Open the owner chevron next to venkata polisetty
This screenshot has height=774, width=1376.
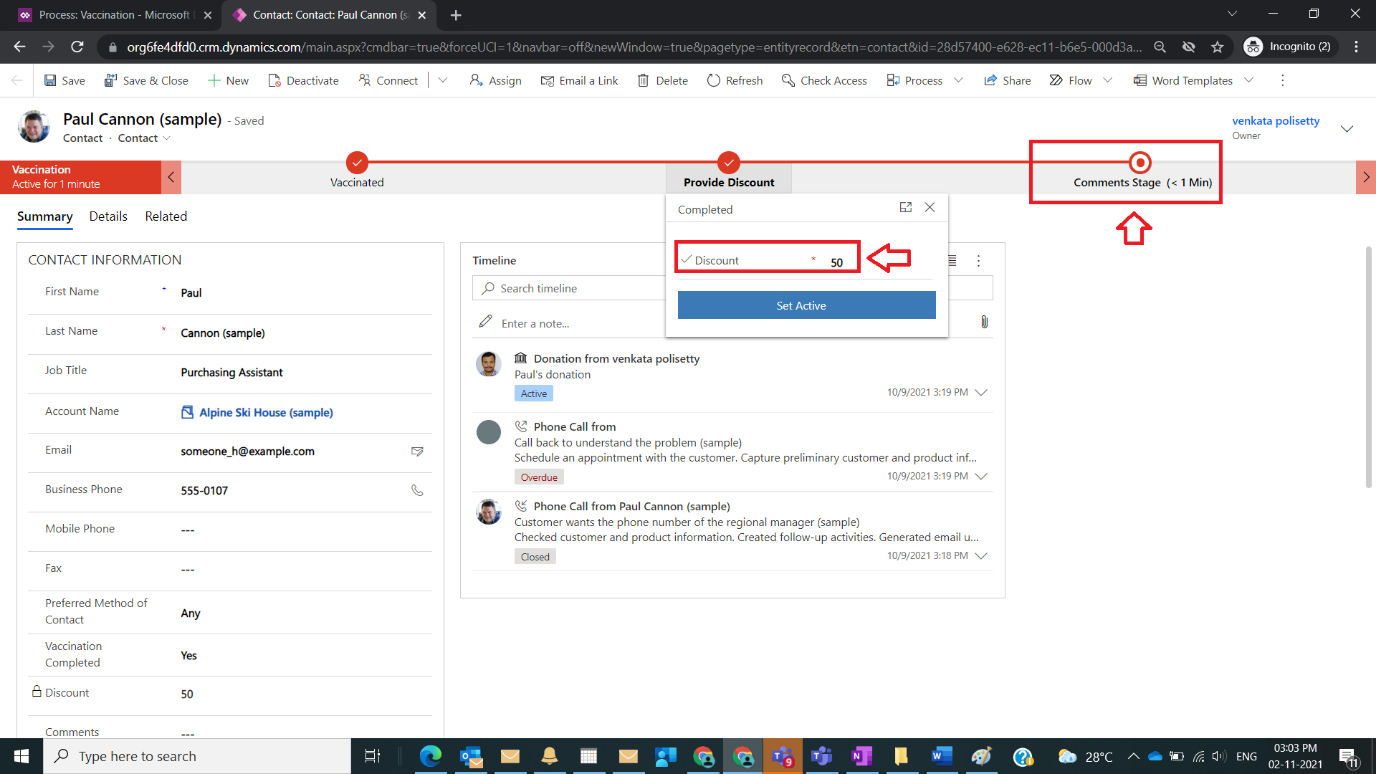click(x=1347, y=128)
